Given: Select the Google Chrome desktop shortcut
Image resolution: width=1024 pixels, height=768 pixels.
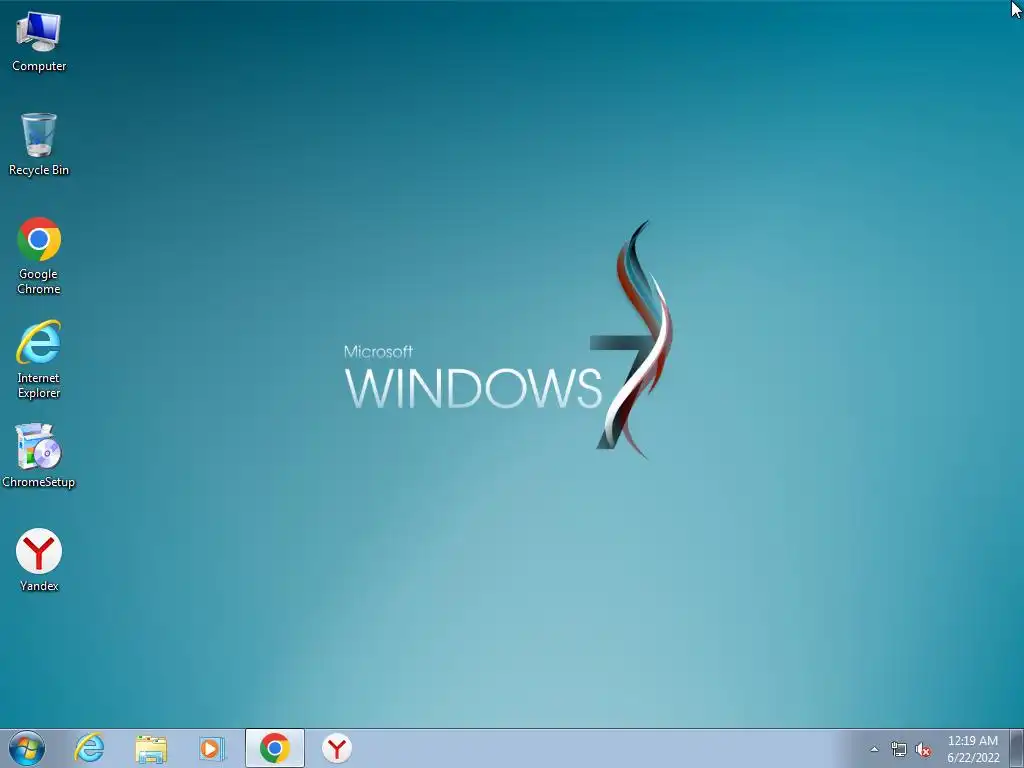Looking at the screenshot, I should click(39, 255).
